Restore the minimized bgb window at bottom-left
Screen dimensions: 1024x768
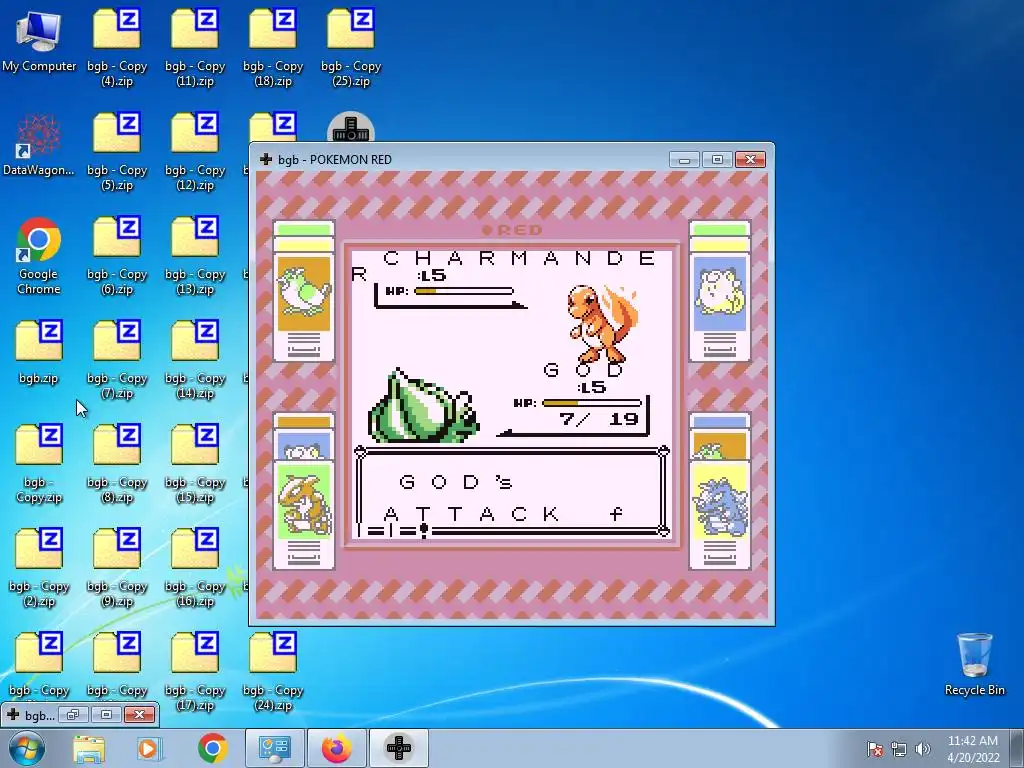[73, 715]
